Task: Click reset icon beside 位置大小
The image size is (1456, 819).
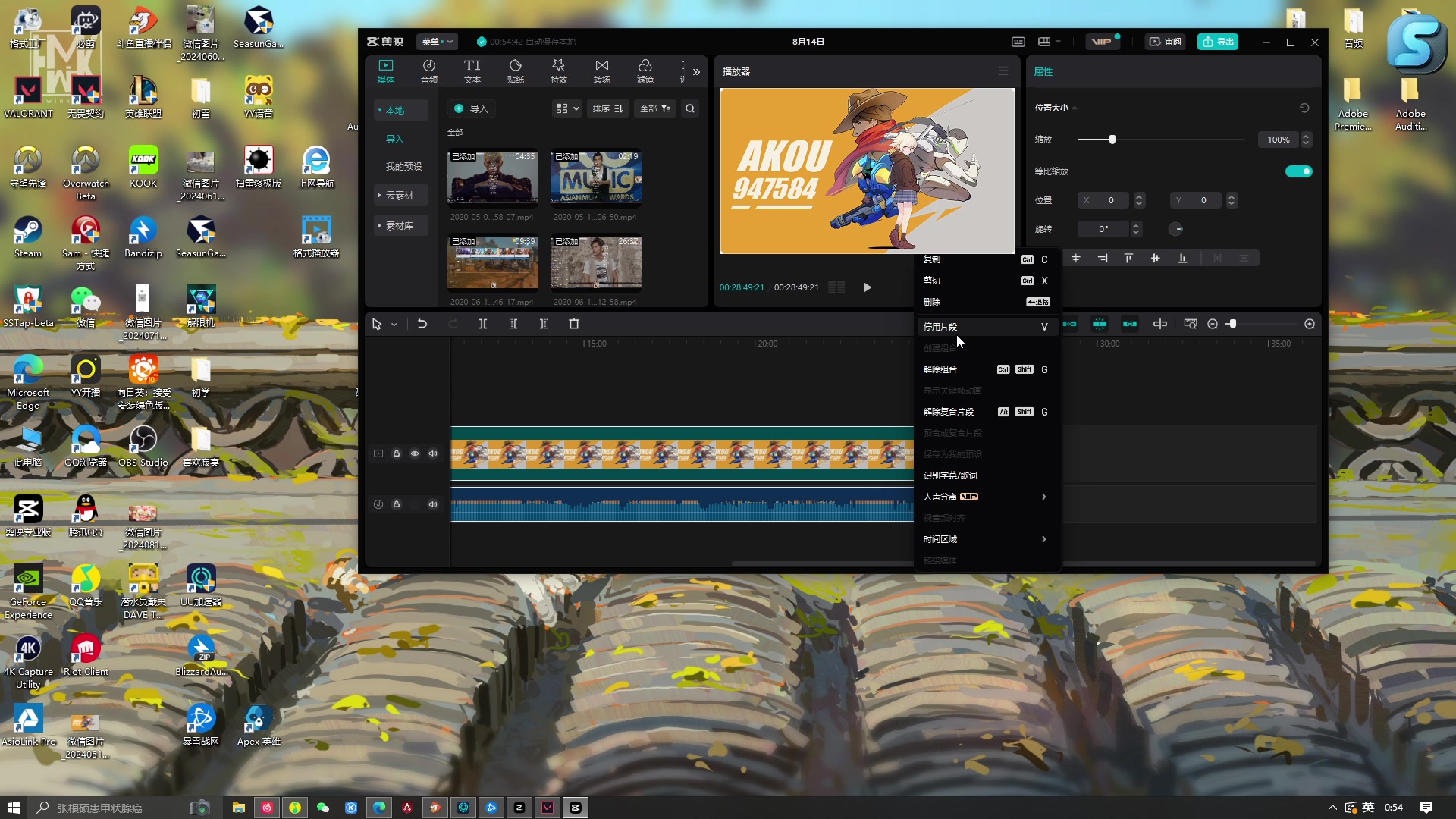Action: [x=1304, y=108]
